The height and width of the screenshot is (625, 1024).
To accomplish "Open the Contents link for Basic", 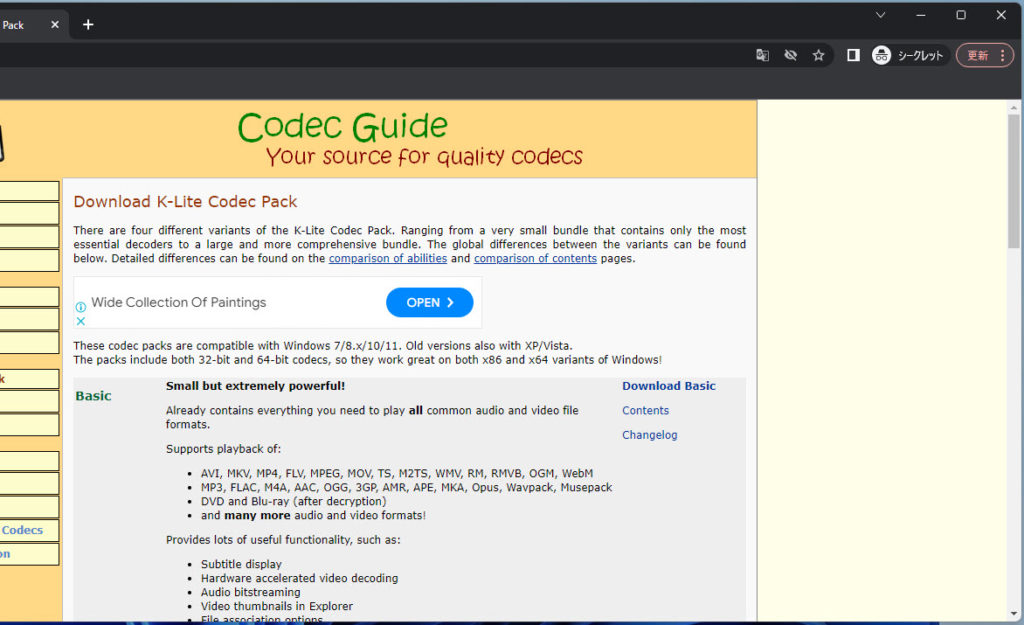I will click(x=645, y=410).
